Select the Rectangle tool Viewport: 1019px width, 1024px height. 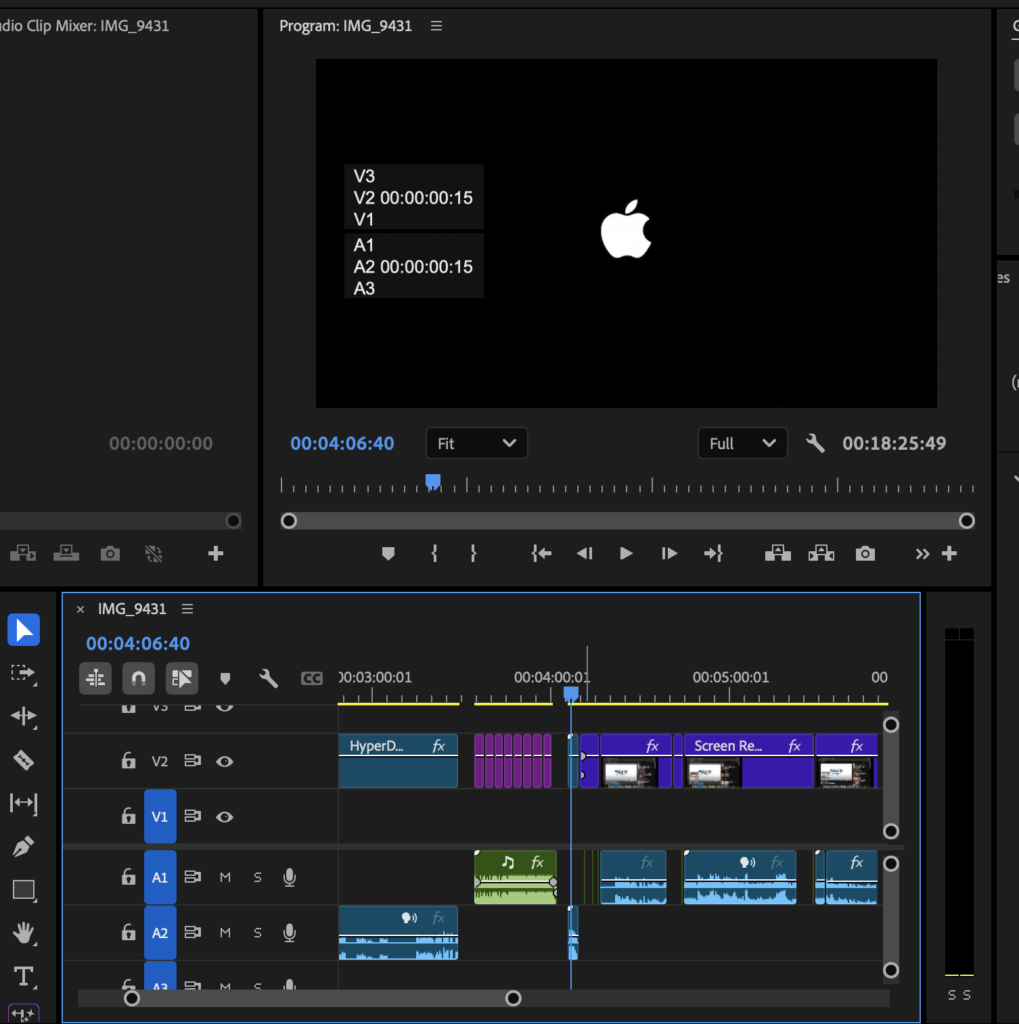coord(24,889)
